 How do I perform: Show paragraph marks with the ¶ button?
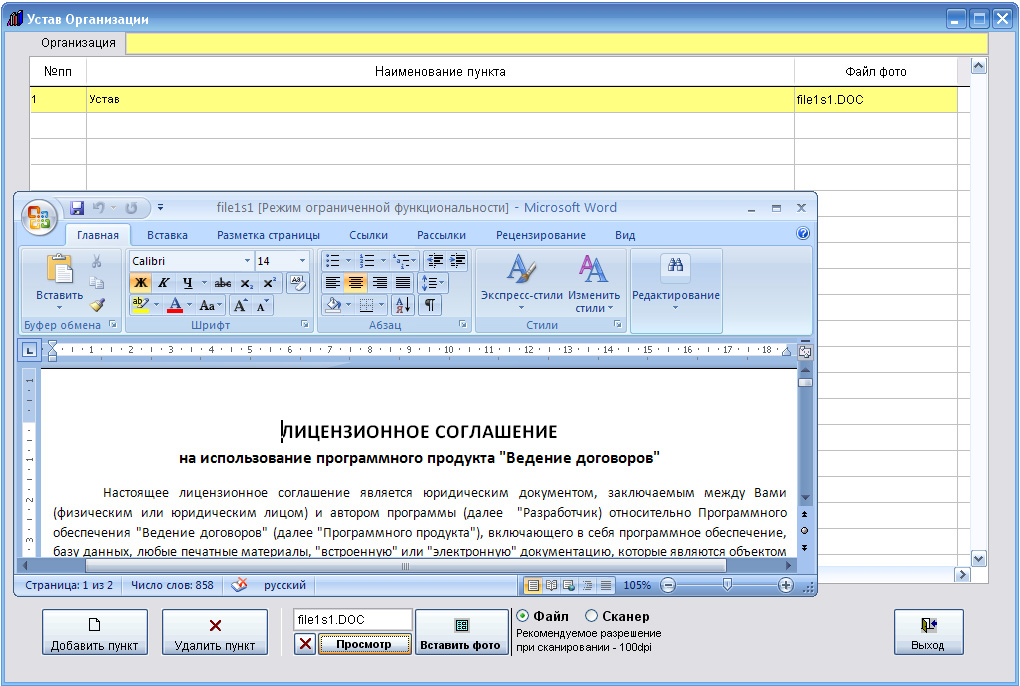(x=429, y=306)
